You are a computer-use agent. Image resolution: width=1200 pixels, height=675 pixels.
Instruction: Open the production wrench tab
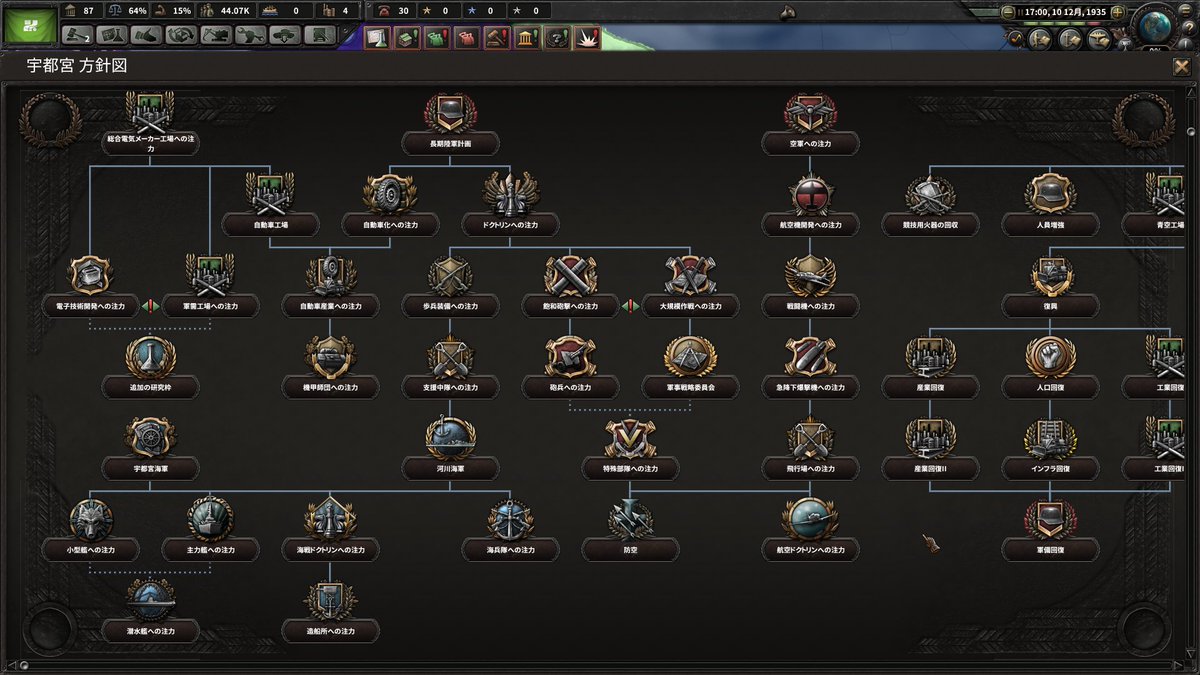(x=252, y=35)
